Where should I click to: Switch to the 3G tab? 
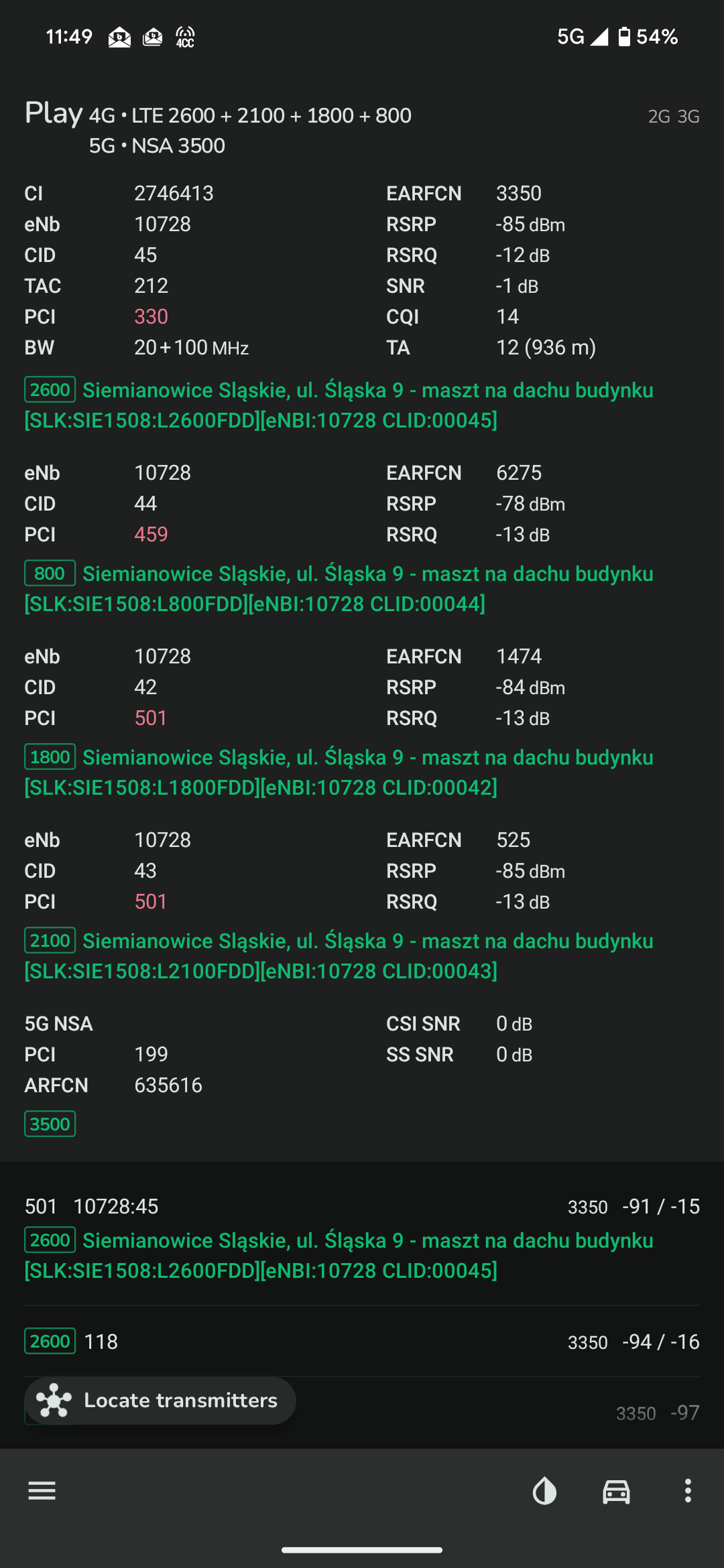point(688,117)
